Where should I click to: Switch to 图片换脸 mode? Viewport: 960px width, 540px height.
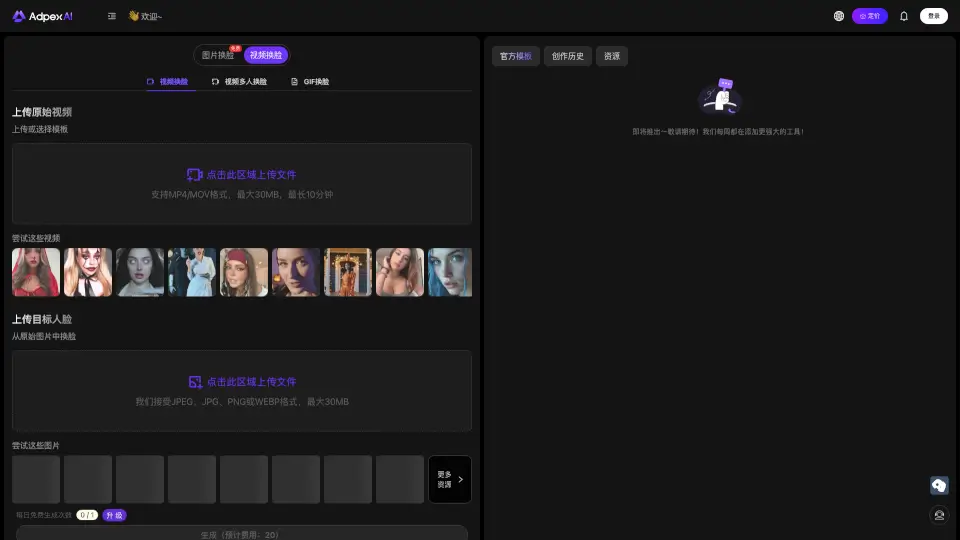[x=218, y=55]
